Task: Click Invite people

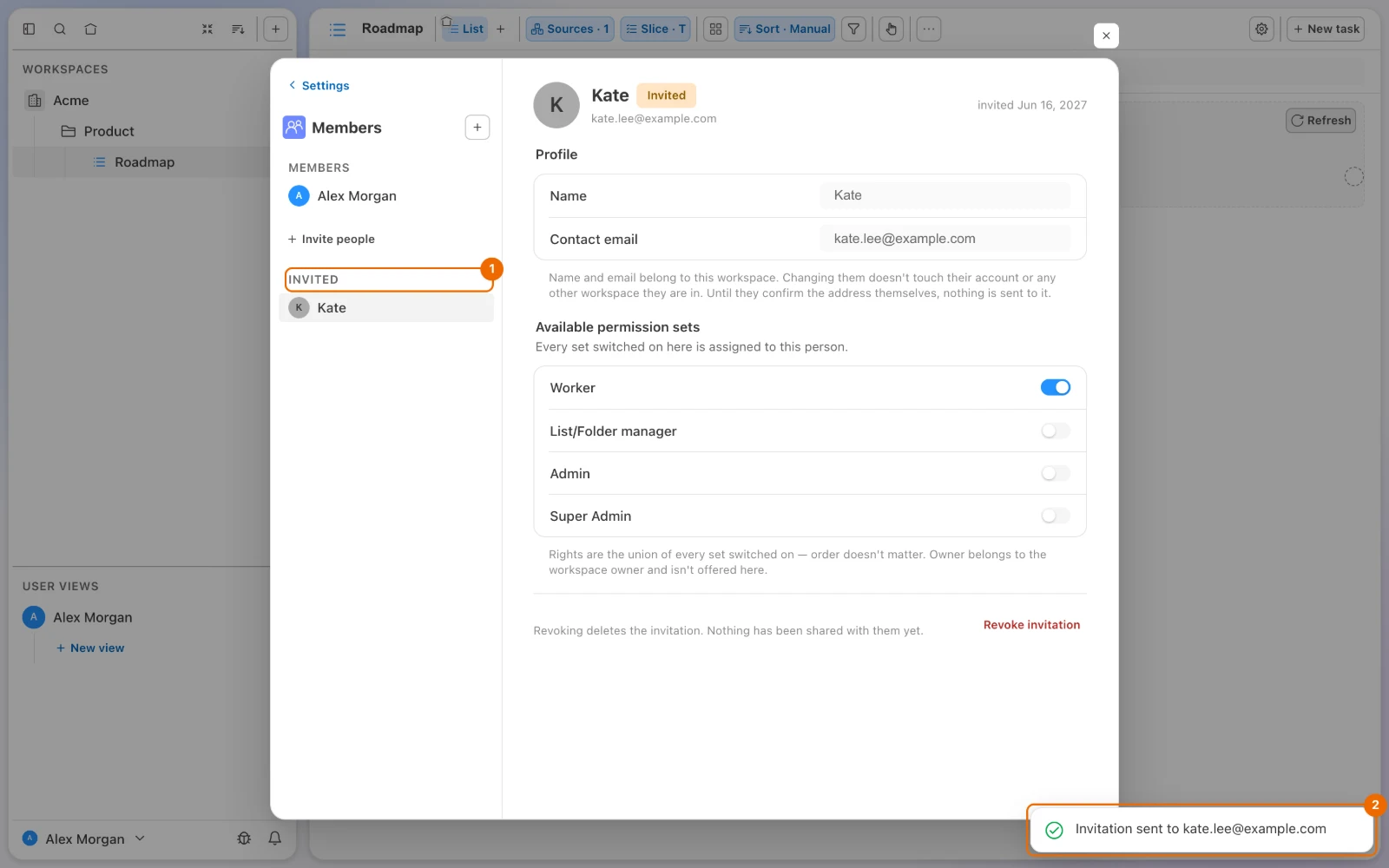Action: pyautogui.click(x=332, y=239)
